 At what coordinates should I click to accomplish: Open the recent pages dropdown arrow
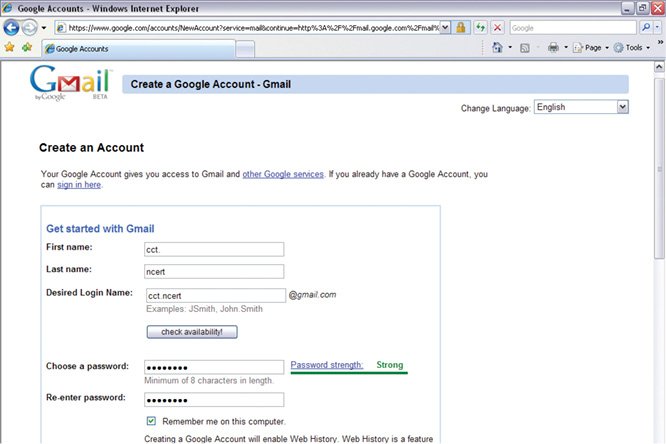pyautogui.click(x=44, y=28)
